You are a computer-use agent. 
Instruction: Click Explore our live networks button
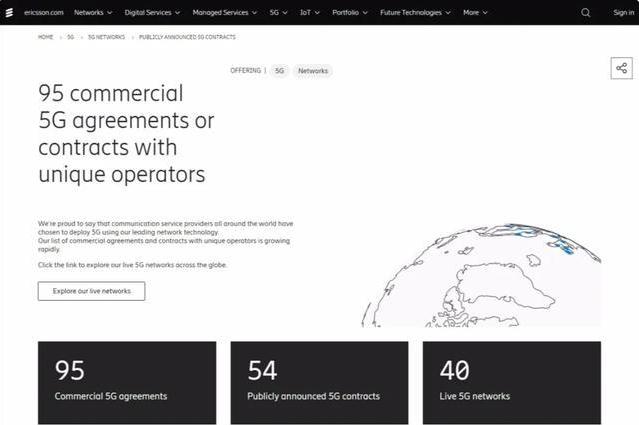point(92,291)
